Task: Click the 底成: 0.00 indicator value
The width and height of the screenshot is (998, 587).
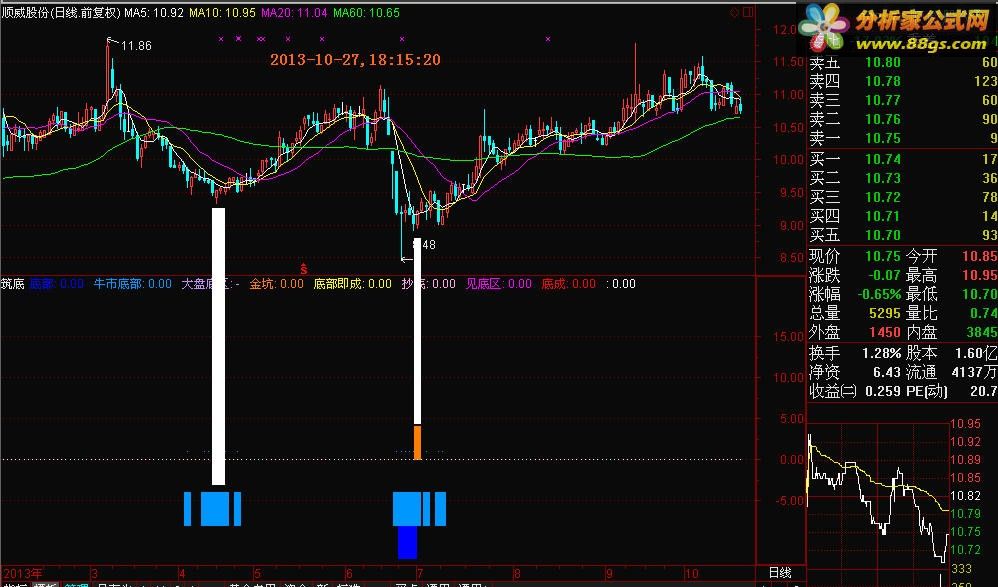Action: [568, 284]
